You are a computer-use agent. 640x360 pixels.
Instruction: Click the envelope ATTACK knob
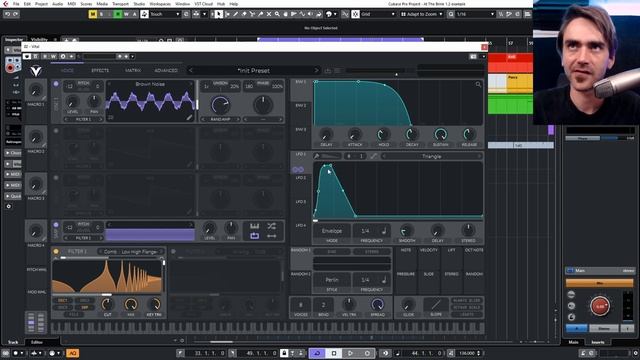click(355, 134)
